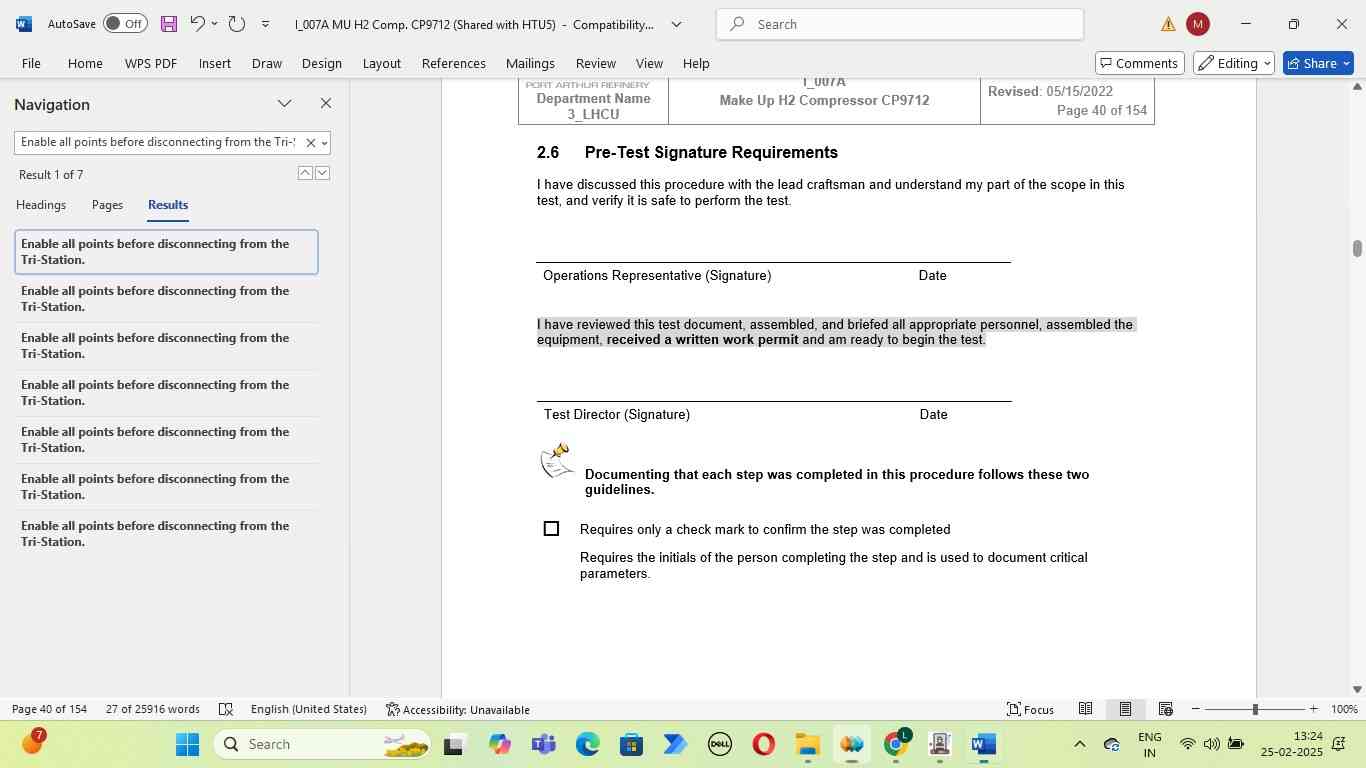This screenshot has height=768, width=1366.
Task: Open the Help tab
Action: (x=696, y=63)
